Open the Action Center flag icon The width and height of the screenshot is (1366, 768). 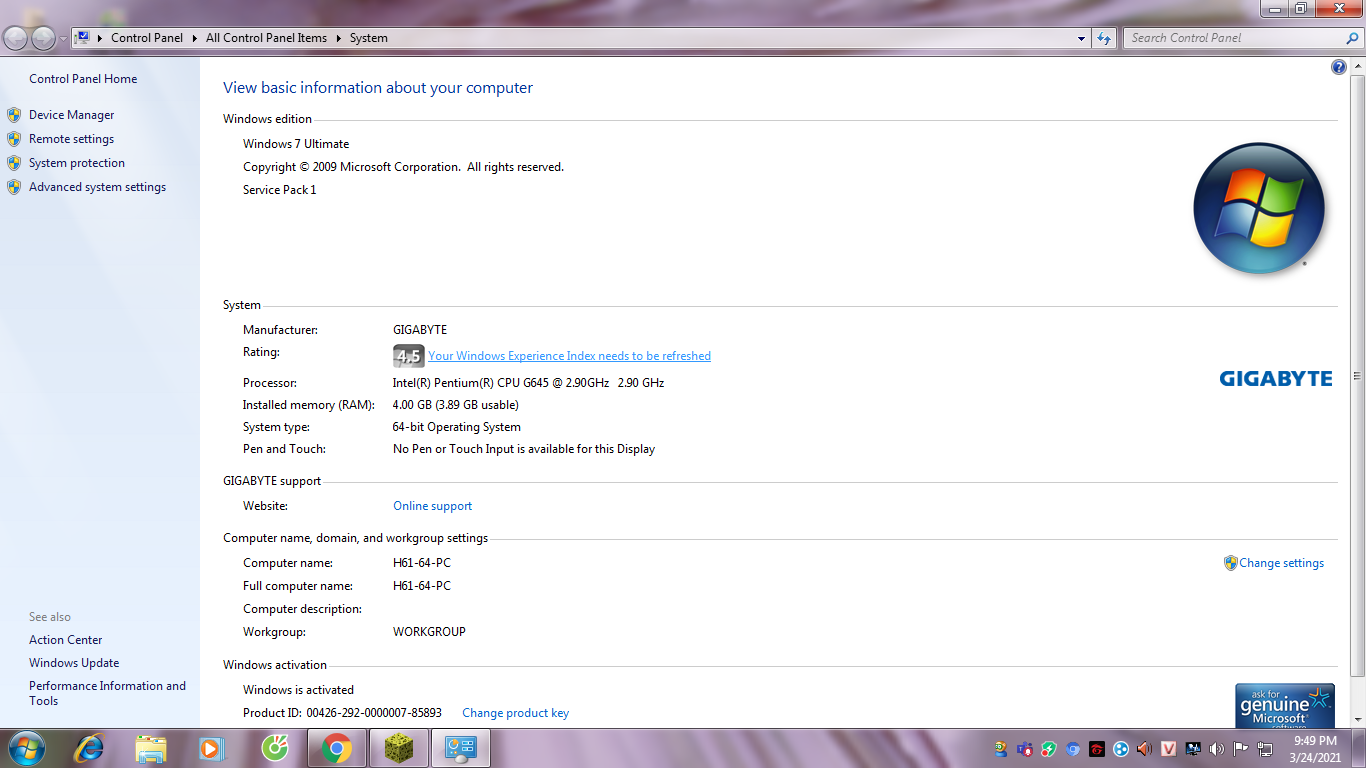1241,748
